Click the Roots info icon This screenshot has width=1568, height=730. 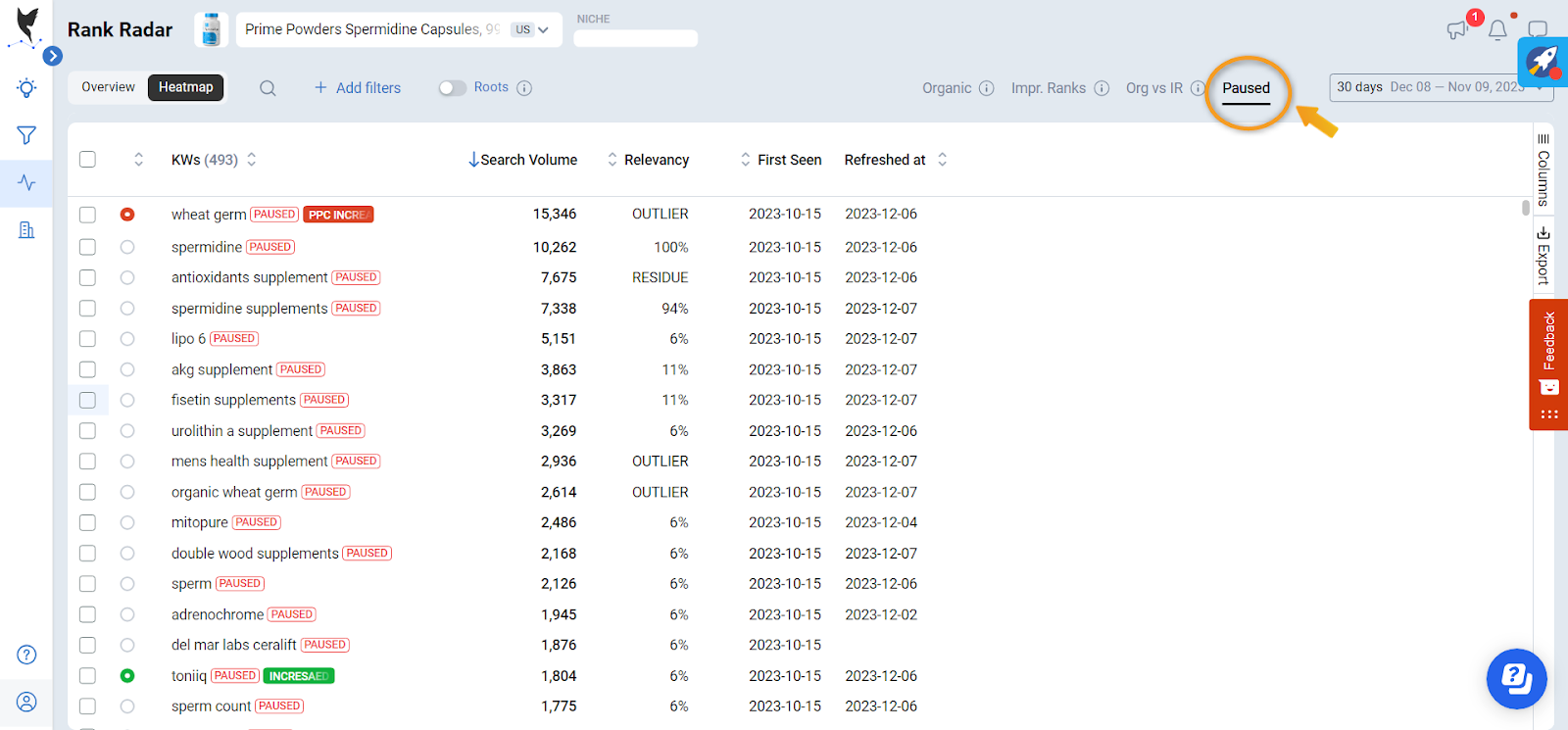click(524, 88)
